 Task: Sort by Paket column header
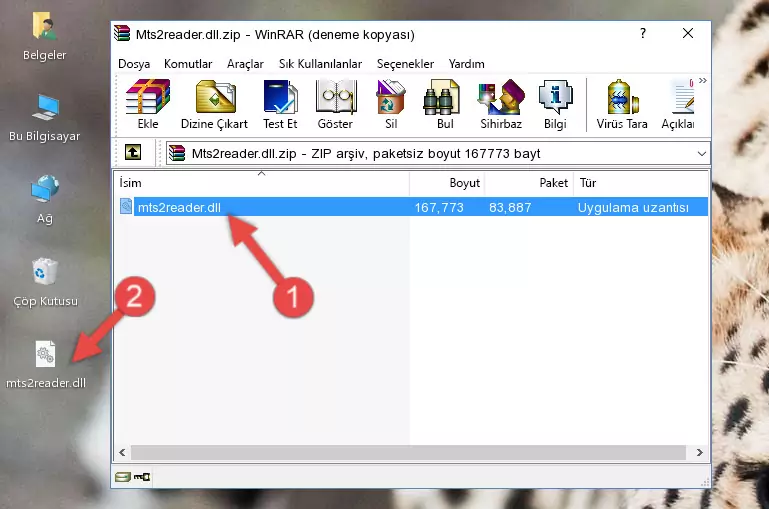click(529, 183)
